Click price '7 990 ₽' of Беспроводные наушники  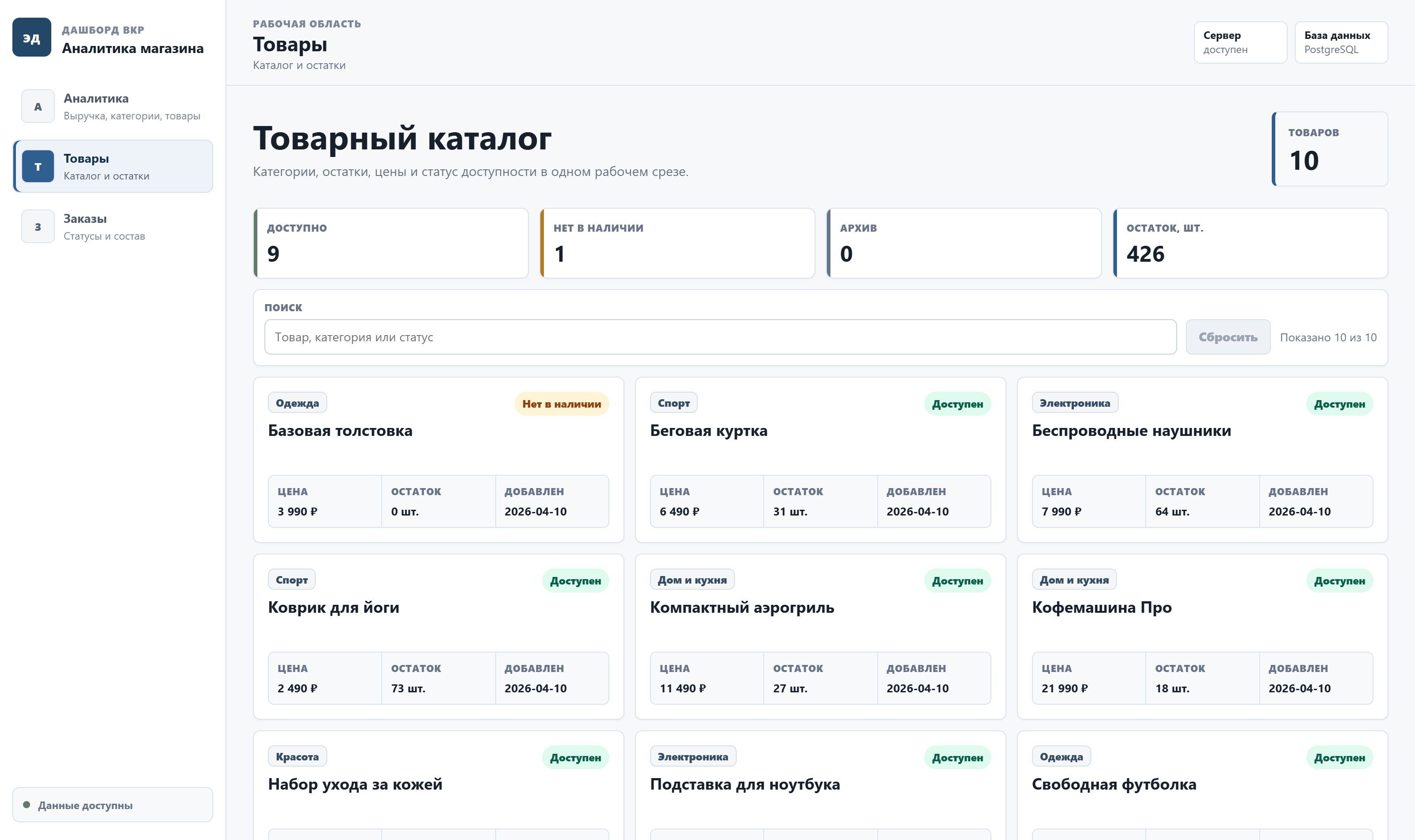click(x=1061, y=511)
